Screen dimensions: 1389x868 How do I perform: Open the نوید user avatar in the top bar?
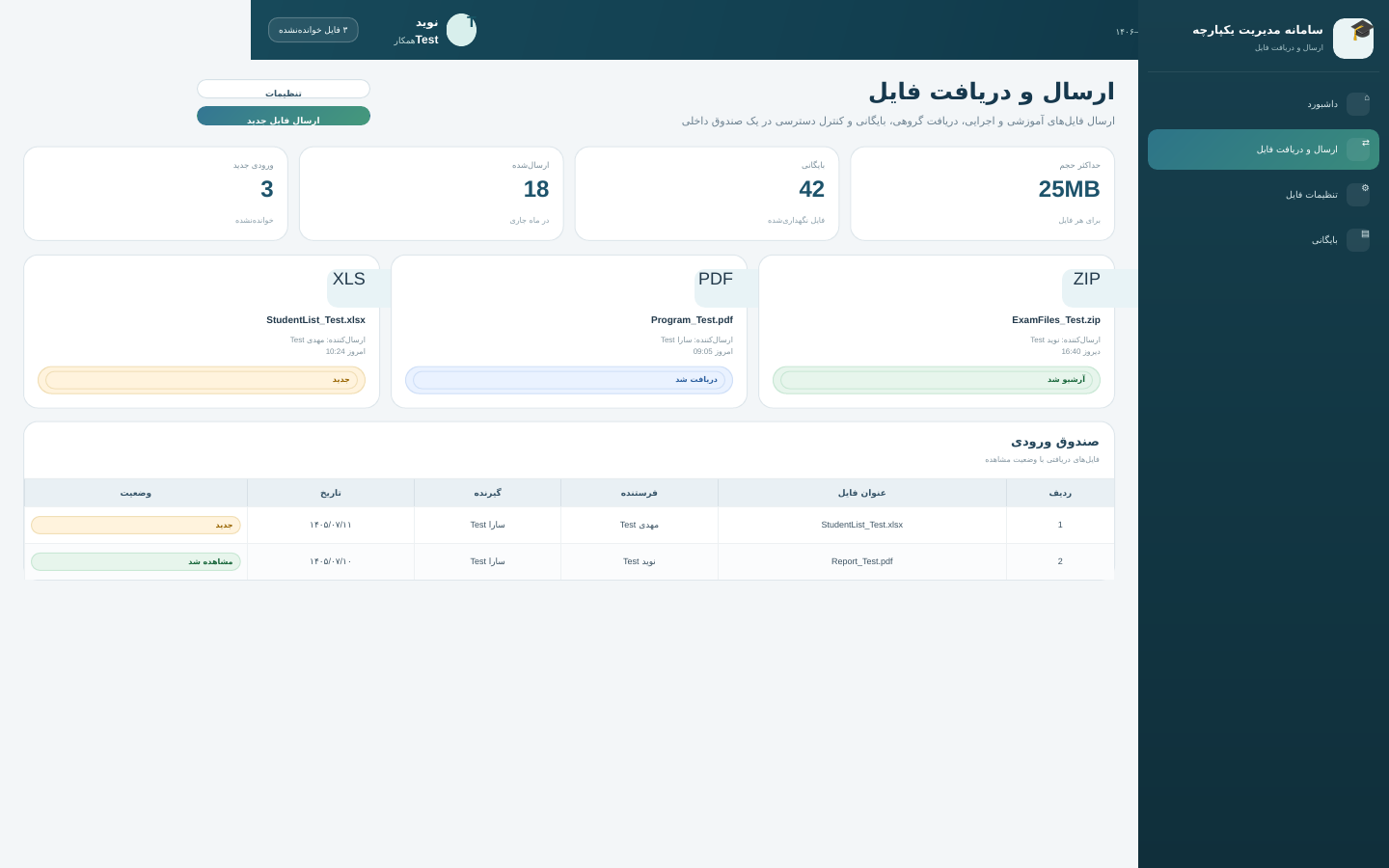461,30
